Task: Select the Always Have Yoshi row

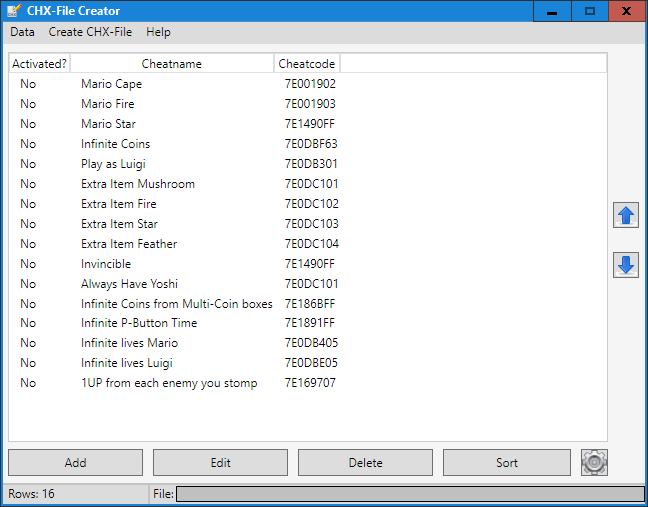Action: [x=308, y=284]
